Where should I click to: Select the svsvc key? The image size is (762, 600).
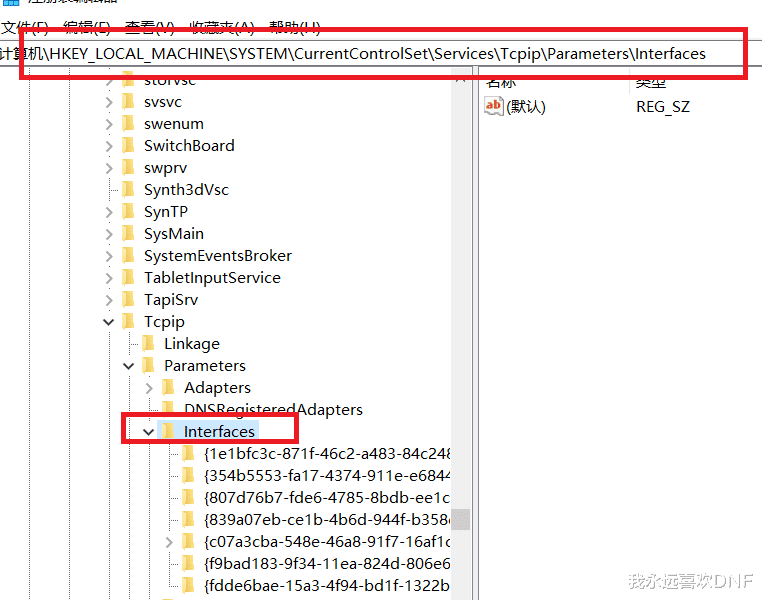163,102
